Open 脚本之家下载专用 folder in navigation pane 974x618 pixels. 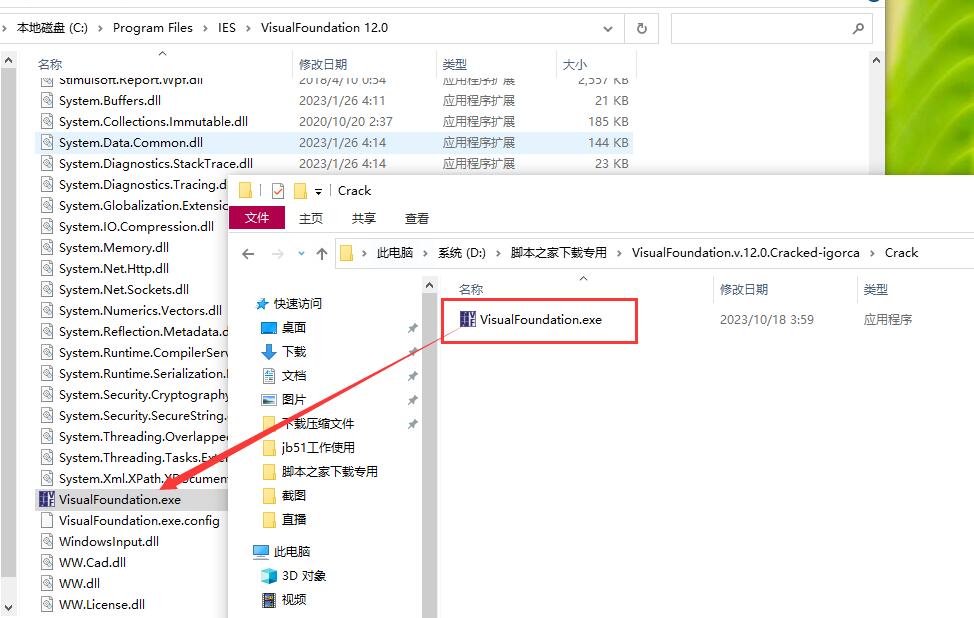pyautogui.click(x=330, y=471)
